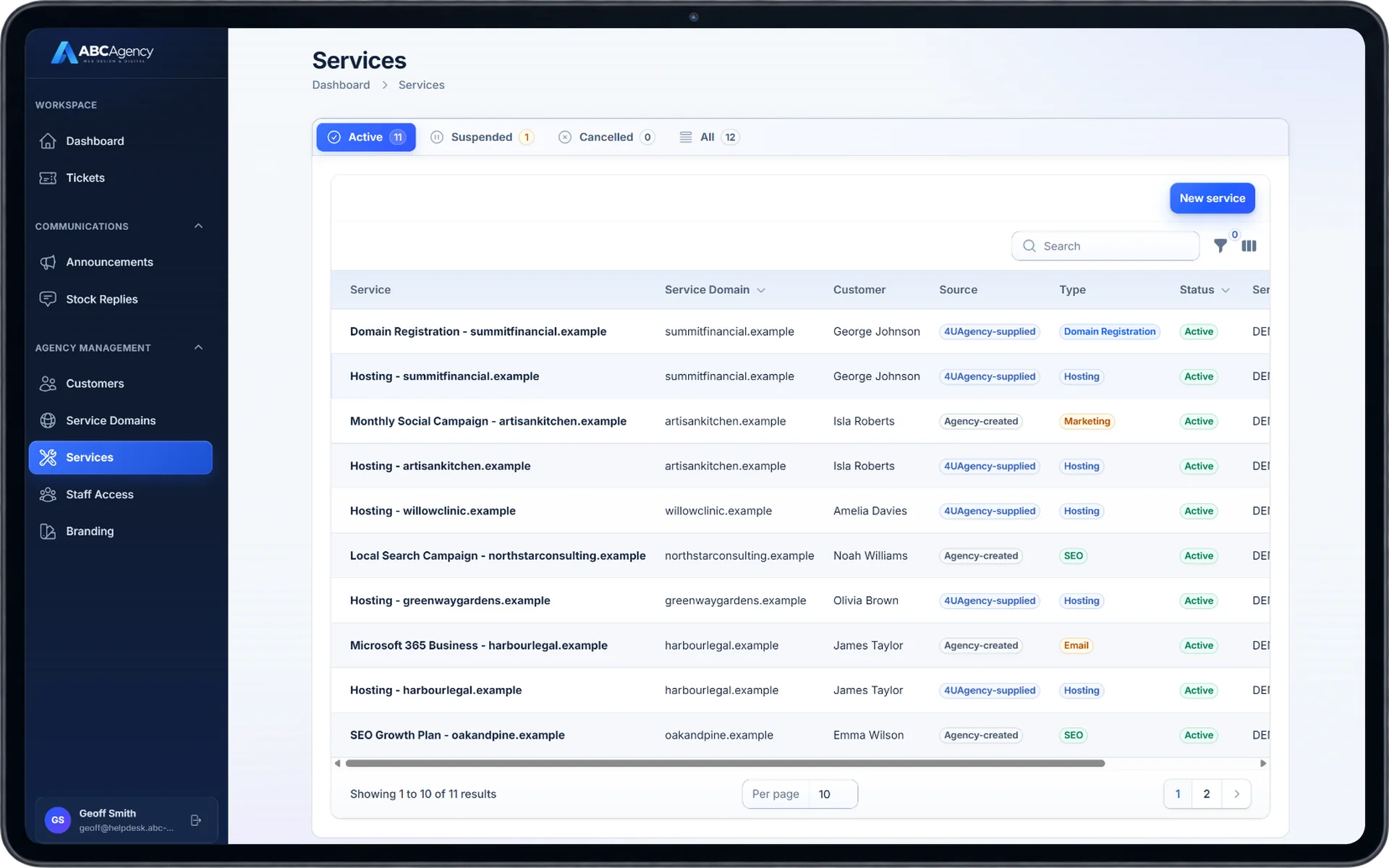Open Stock Replies page
Screen dimensions: 1389x868
[x=121, y=299]
